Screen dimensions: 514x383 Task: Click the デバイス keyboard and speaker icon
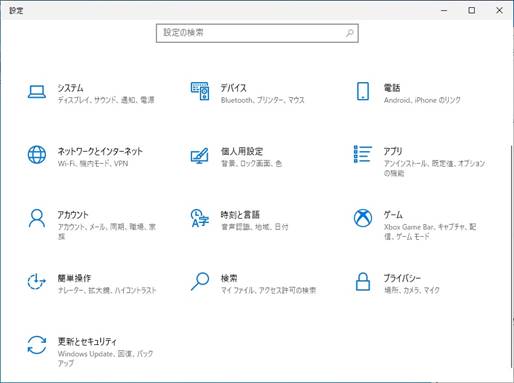pos(200,91)
